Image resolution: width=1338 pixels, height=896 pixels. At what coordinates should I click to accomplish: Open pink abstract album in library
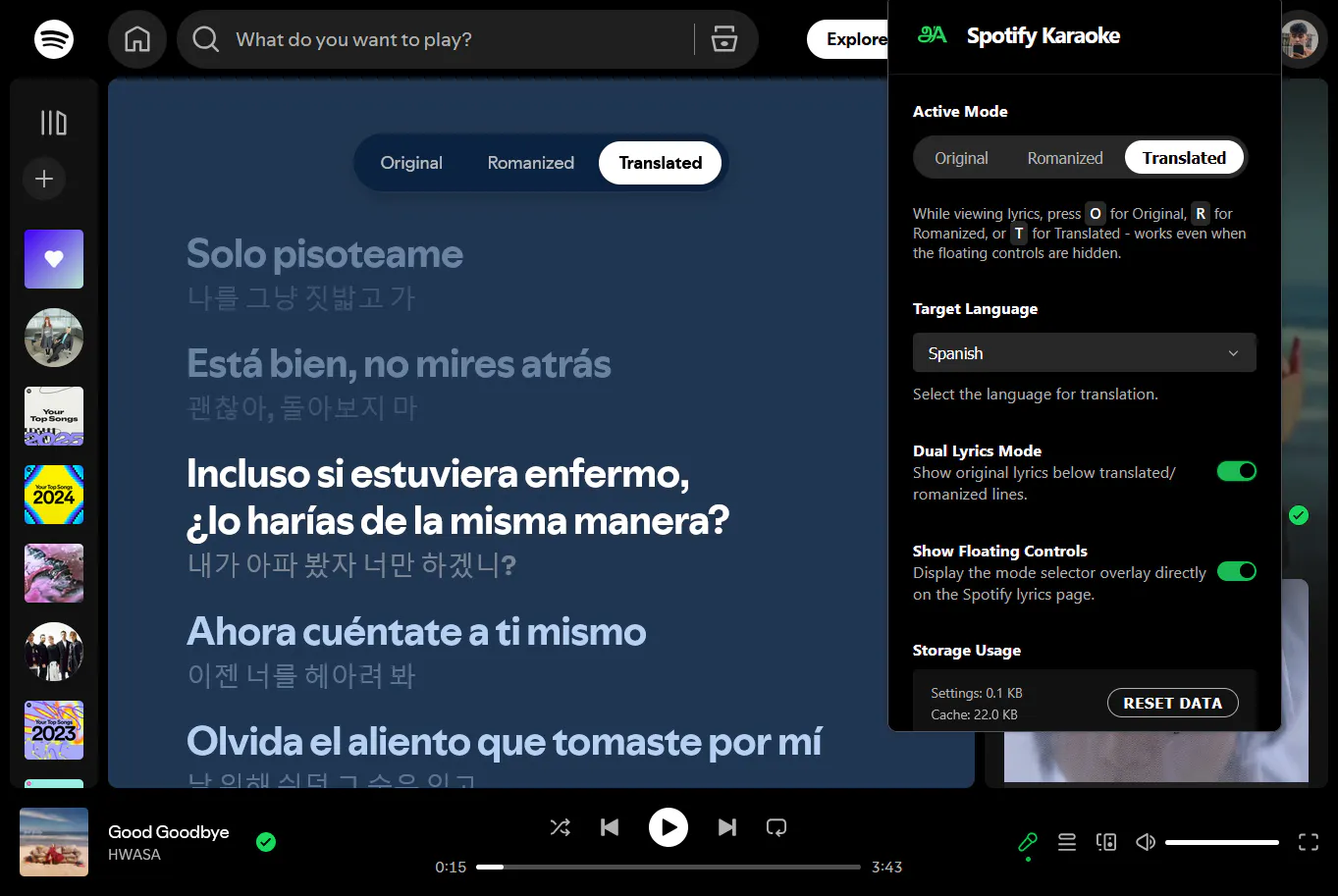pyautogui.click(x=54, y=573)
